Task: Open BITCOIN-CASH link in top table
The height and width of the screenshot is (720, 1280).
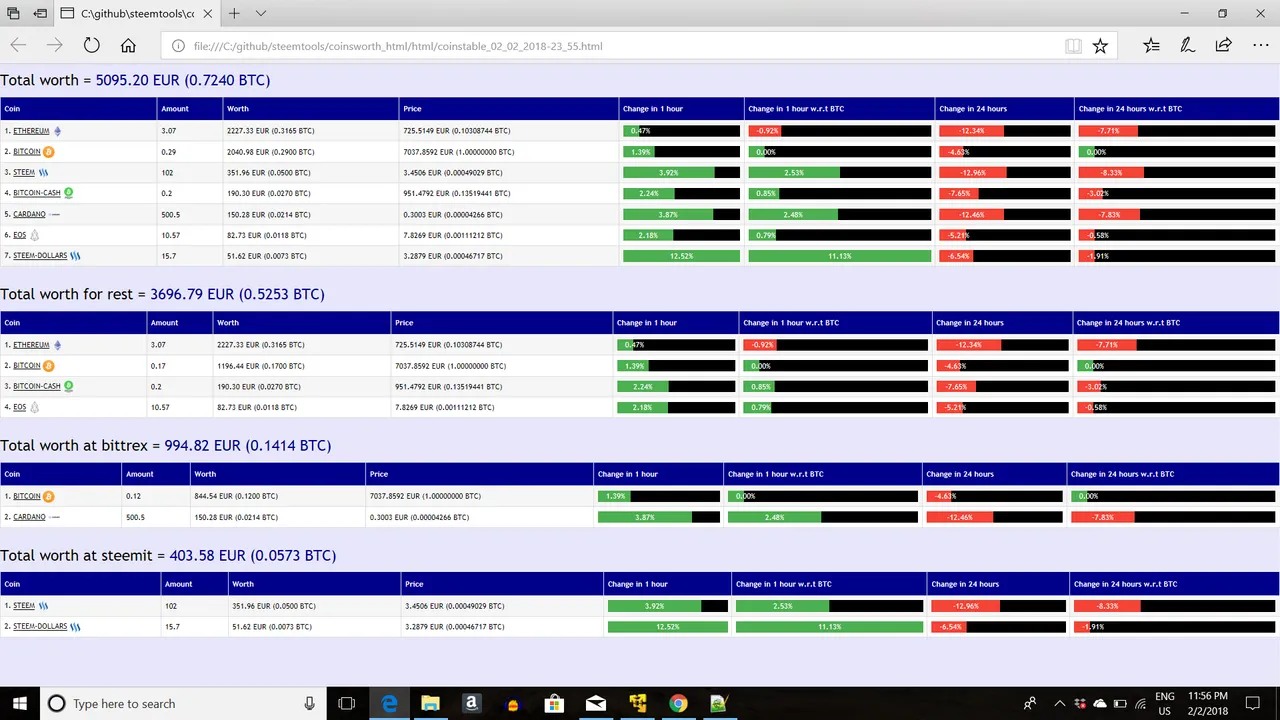Action: 37,193
